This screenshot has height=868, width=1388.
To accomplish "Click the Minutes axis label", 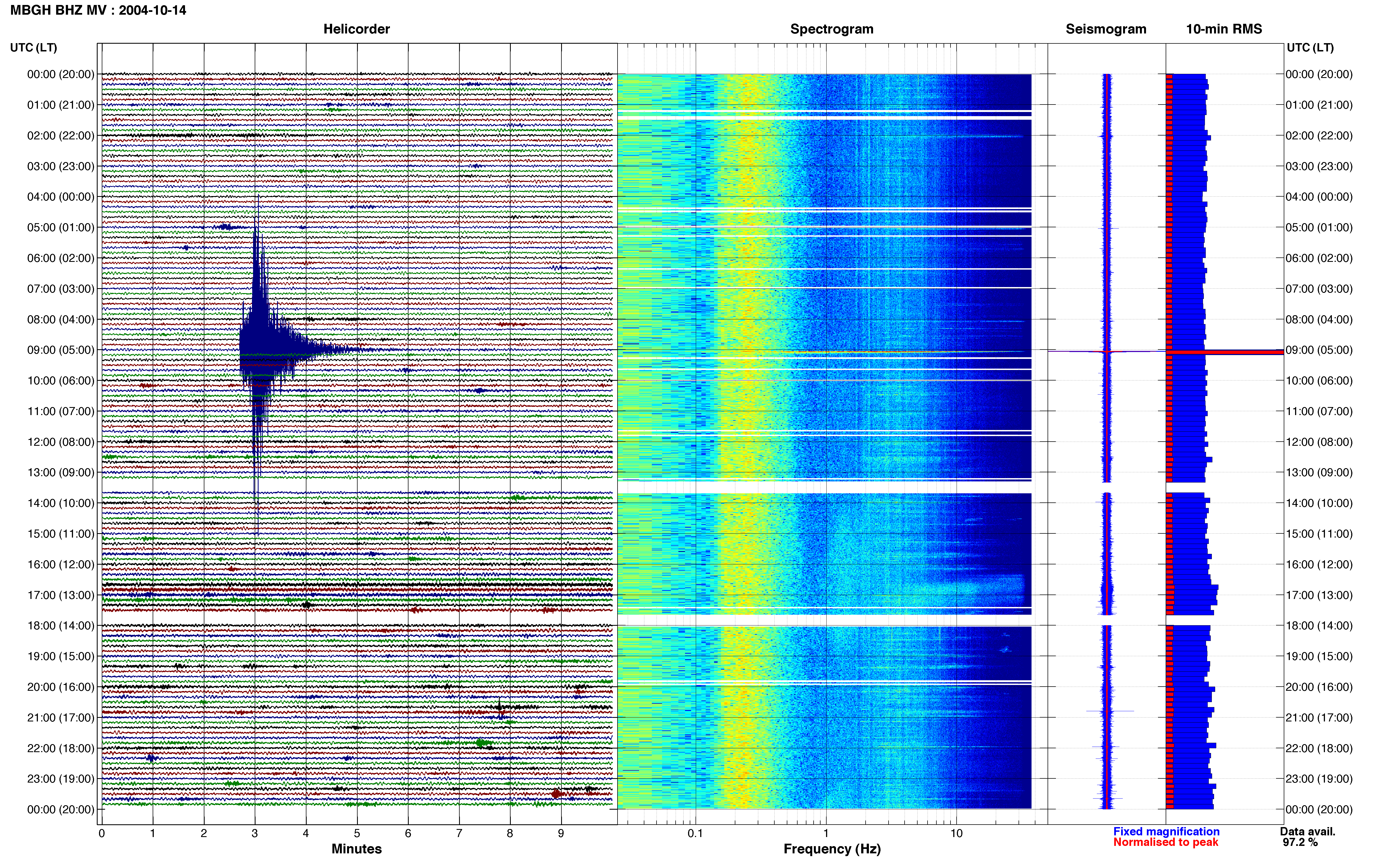I will click(x=356, y=848).
